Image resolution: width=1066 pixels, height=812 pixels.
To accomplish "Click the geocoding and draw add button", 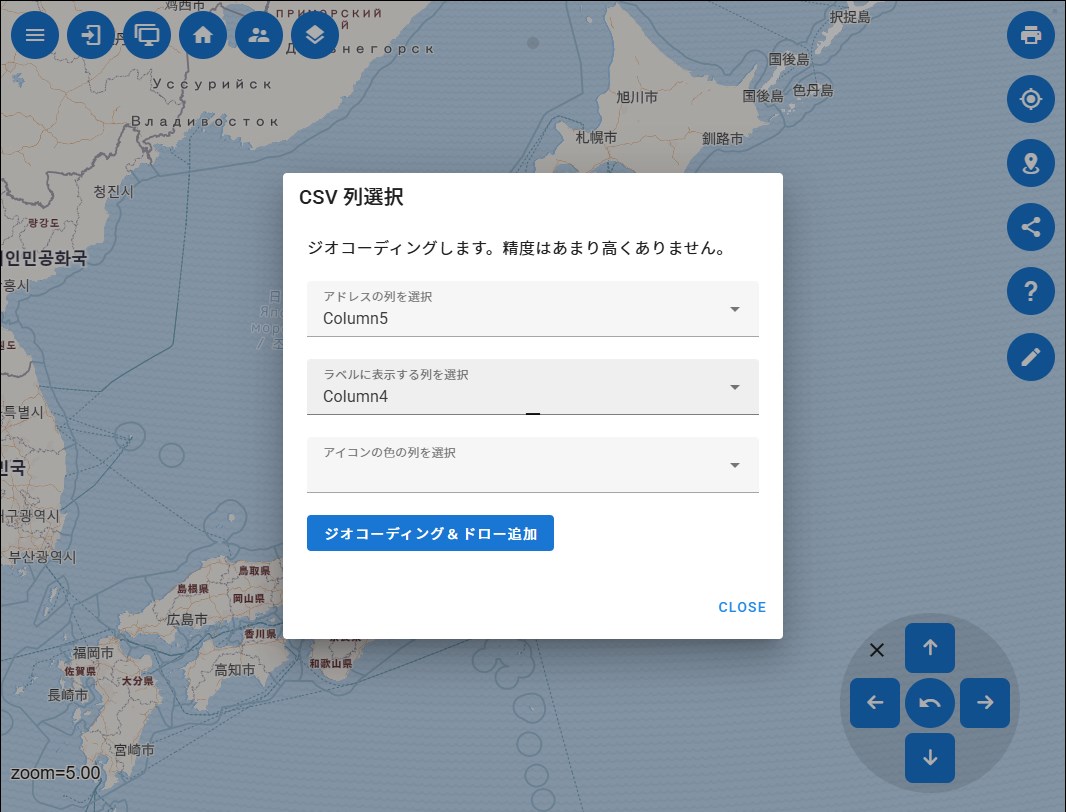I will [430, 534].
